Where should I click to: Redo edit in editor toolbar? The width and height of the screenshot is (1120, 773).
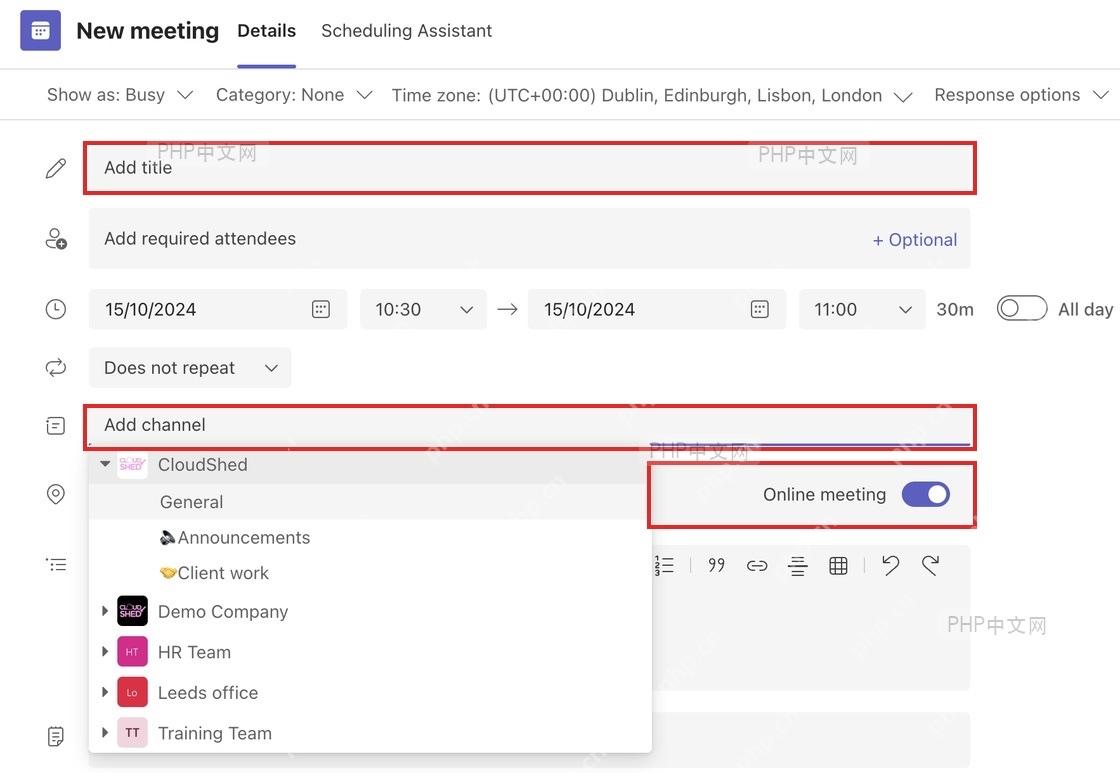[x=930, y=566]
